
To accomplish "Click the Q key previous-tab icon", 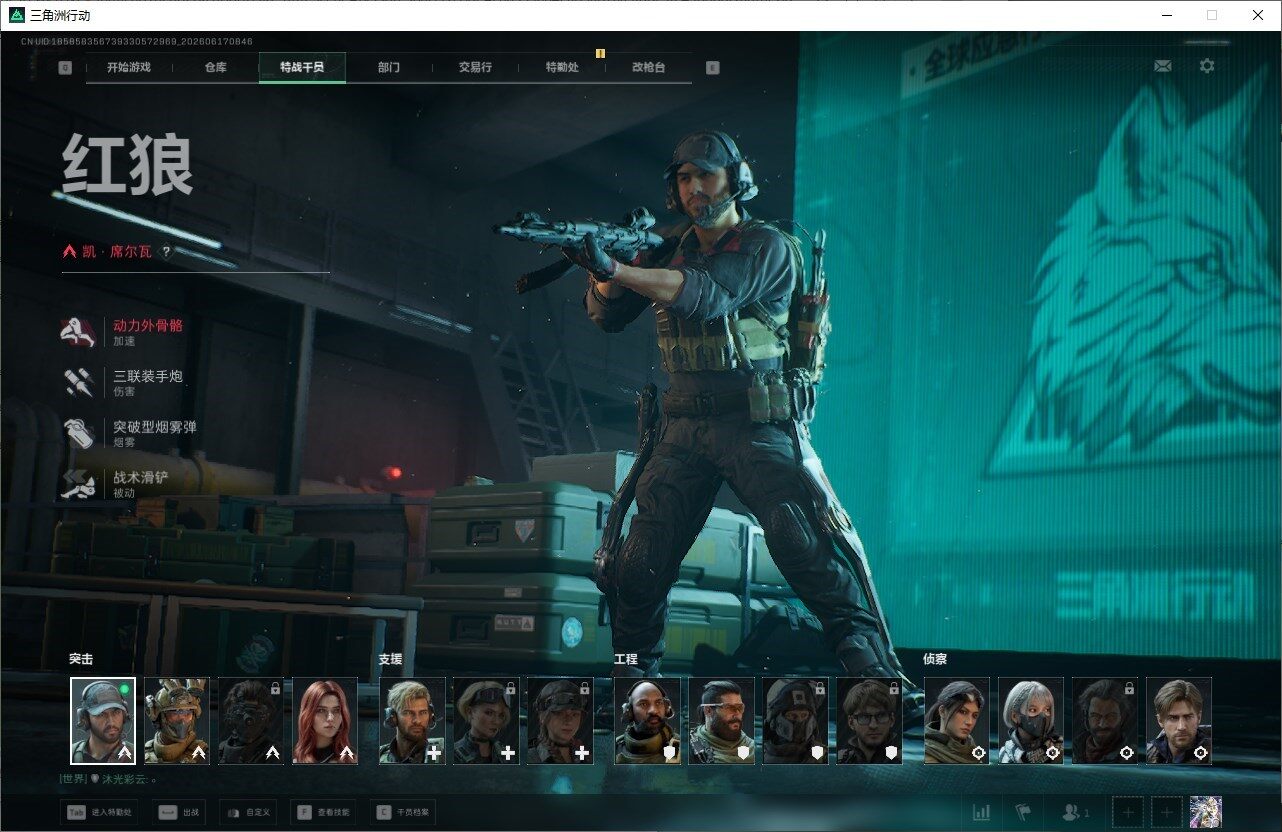I will point(65,68).
